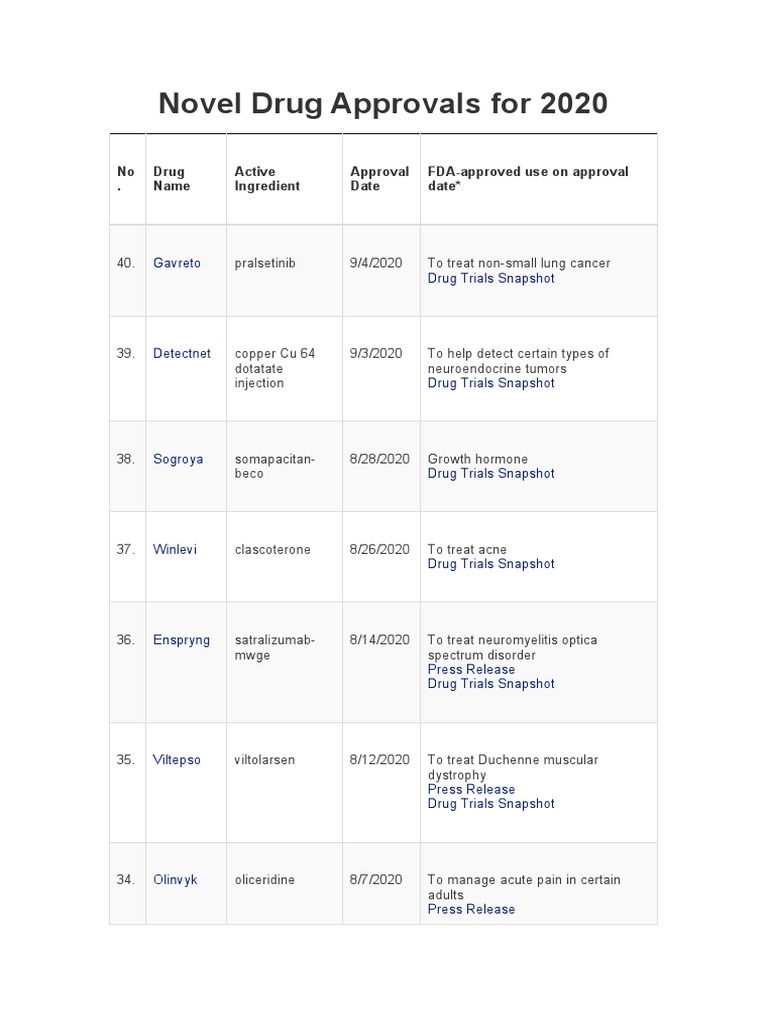Click the Olinvyk drug name link
This screenshot has height=1024, width=768.
point(175,879)
